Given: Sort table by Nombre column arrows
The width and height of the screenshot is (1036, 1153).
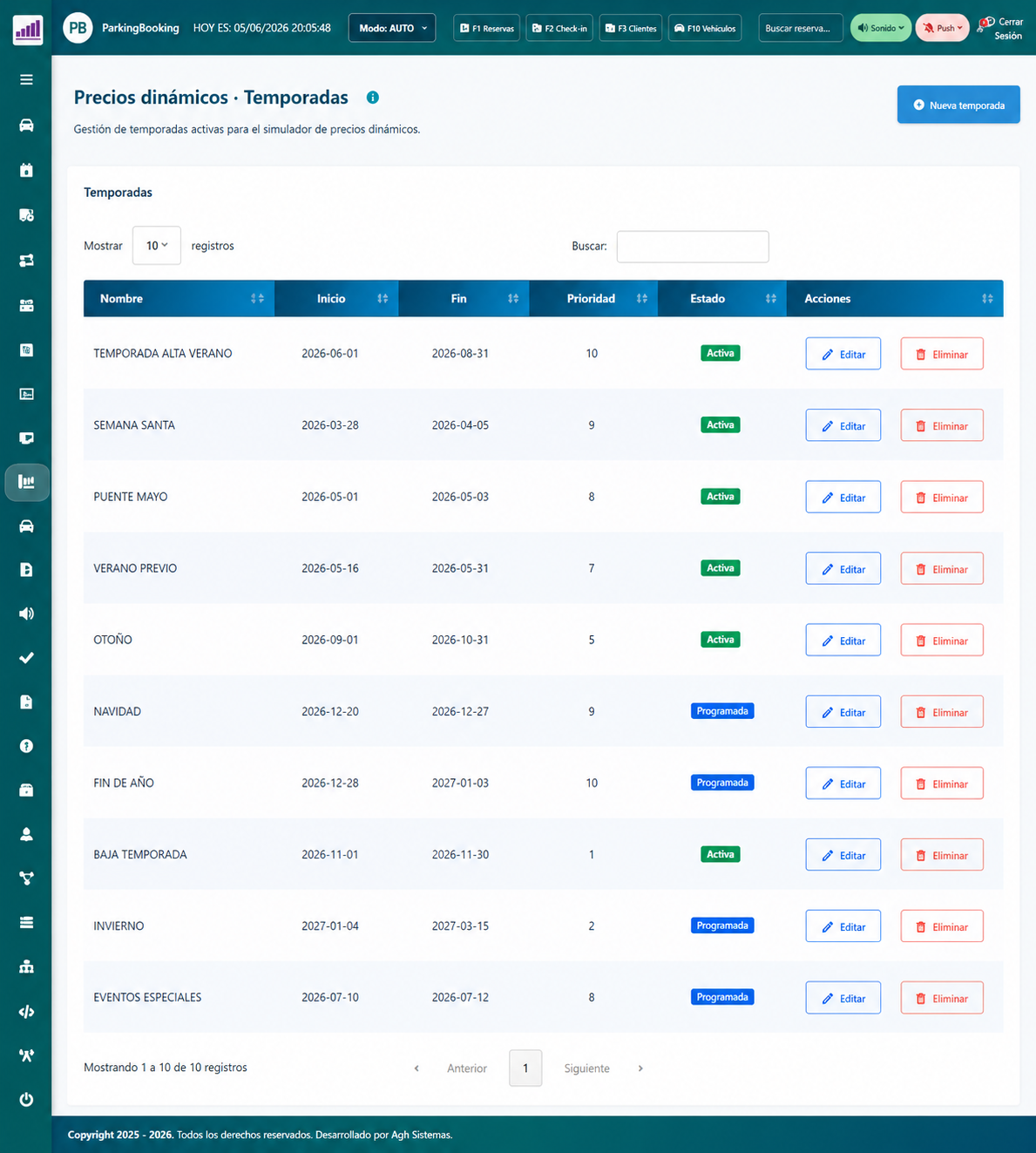Looking at the screenshot, I should (x=257, y=298).
